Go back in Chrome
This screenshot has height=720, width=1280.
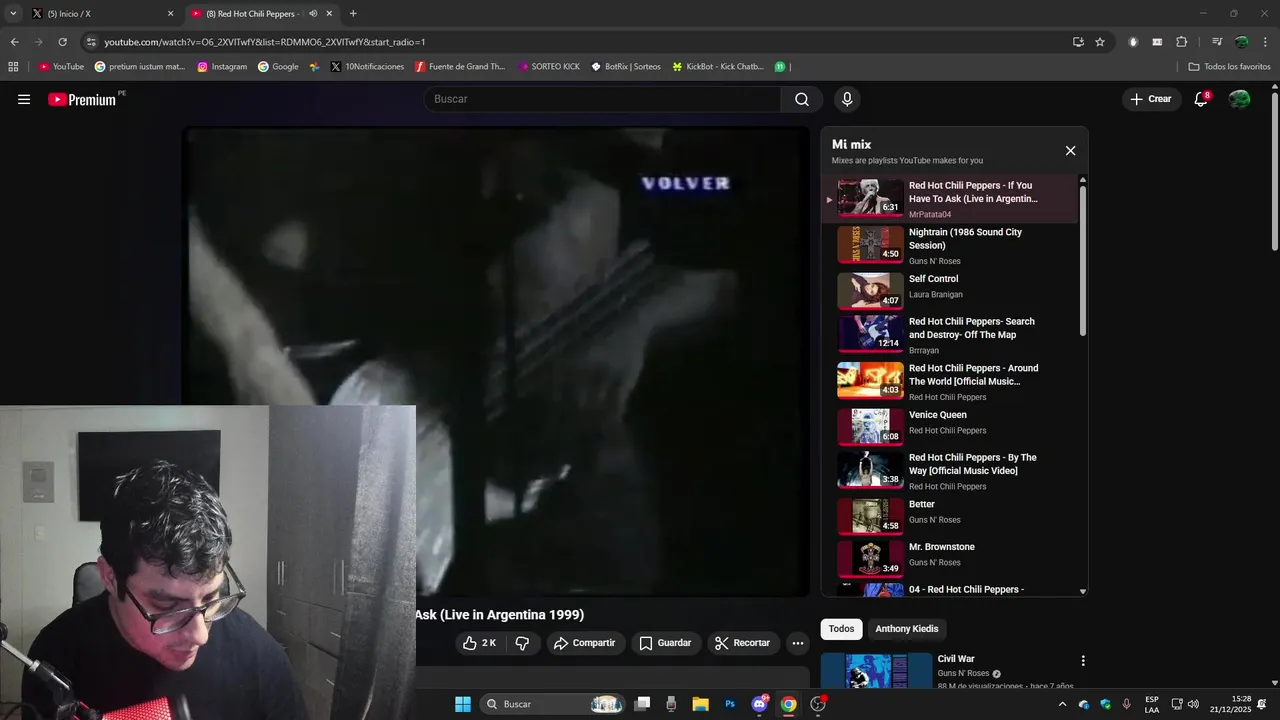[14, 42]
